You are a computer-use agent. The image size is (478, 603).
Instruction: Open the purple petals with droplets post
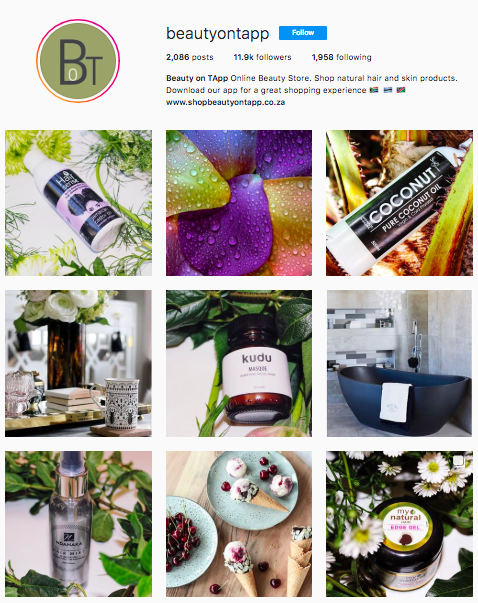point(239,203)
